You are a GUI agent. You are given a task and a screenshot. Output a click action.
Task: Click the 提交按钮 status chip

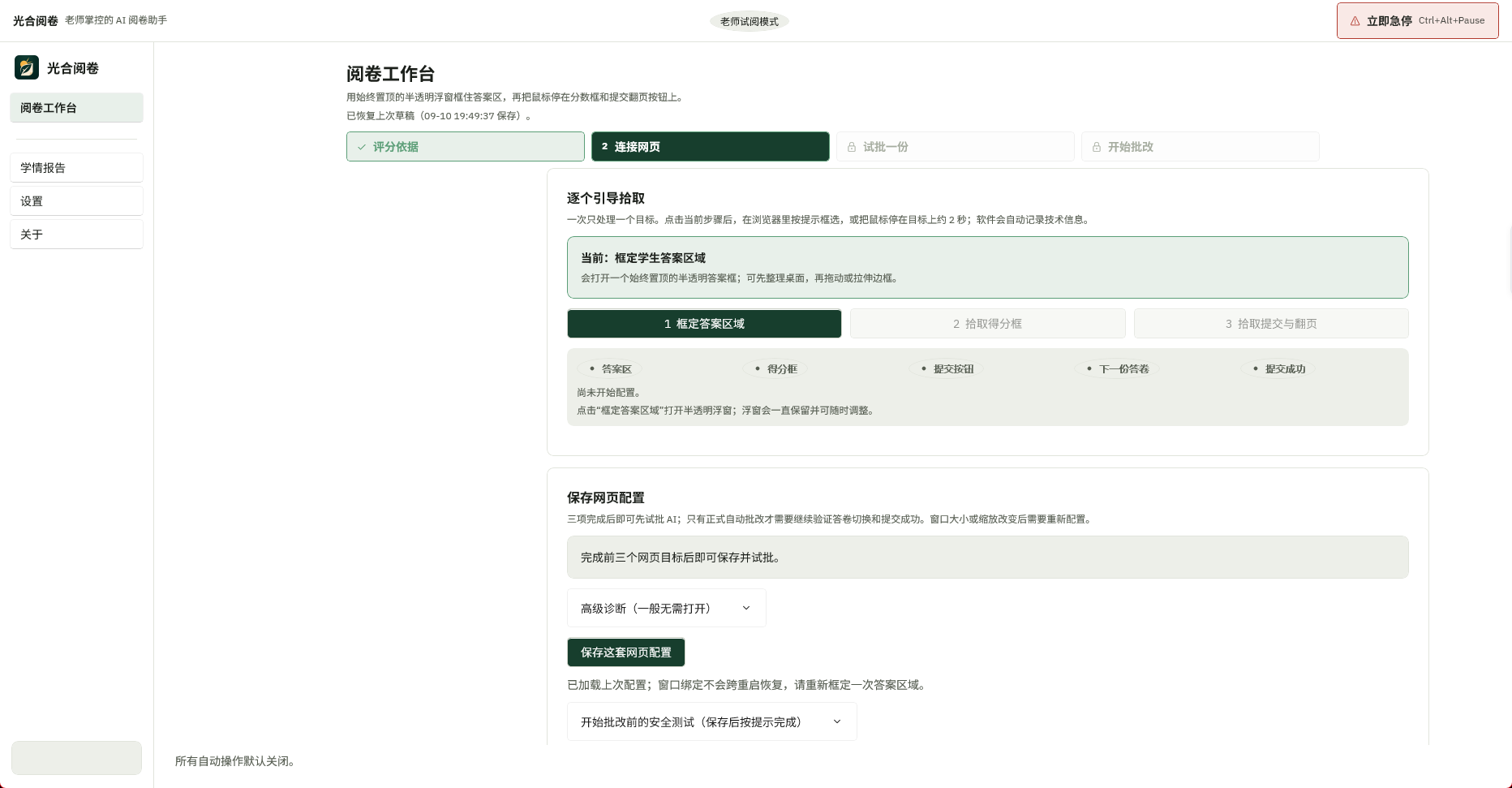(947, 368)
